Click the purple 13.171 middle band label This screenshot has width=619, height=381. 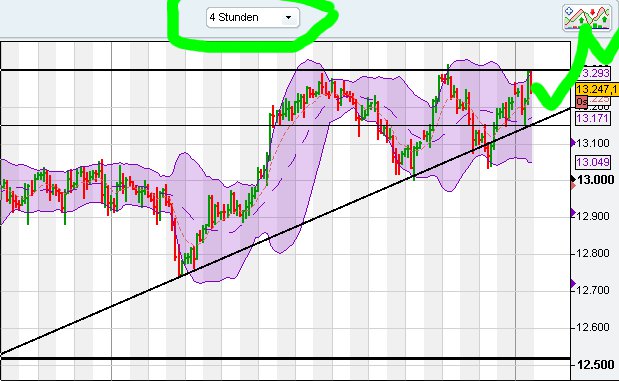[x=593, y=118]
